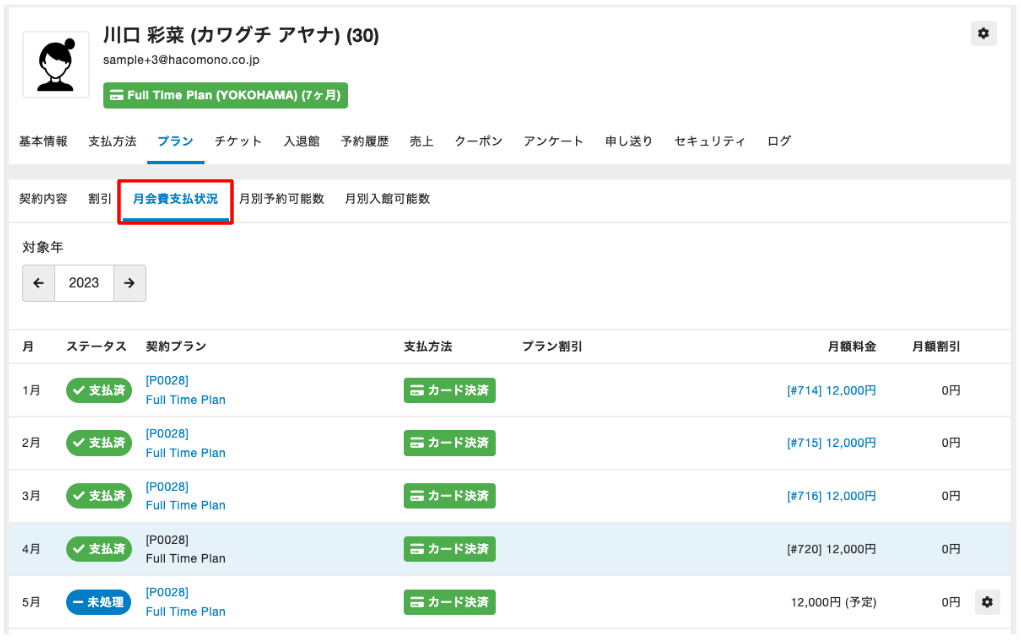Screen dimensions: 1021x640
Task: Click the カード決済 badge in February row
Action: [x=449, y=443]
